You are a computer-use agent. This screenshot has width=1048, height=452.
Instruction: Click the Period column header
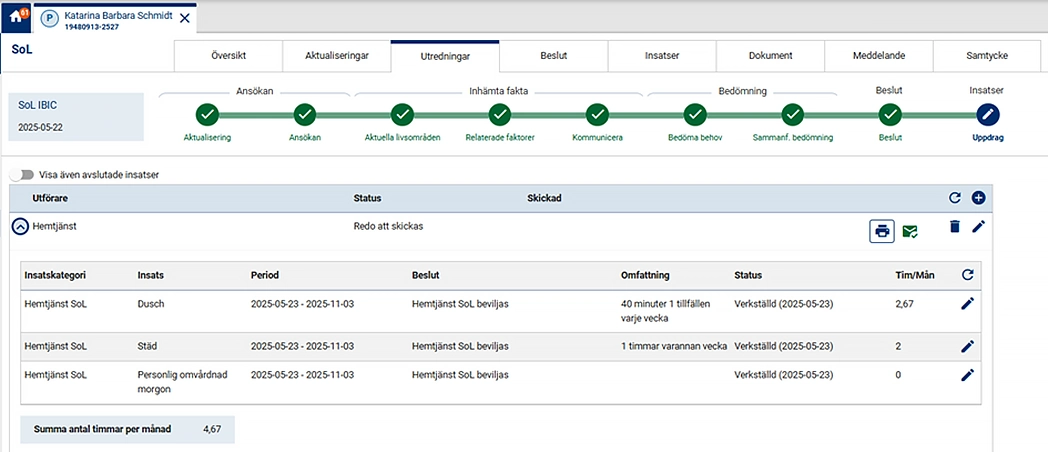[265, 275]
